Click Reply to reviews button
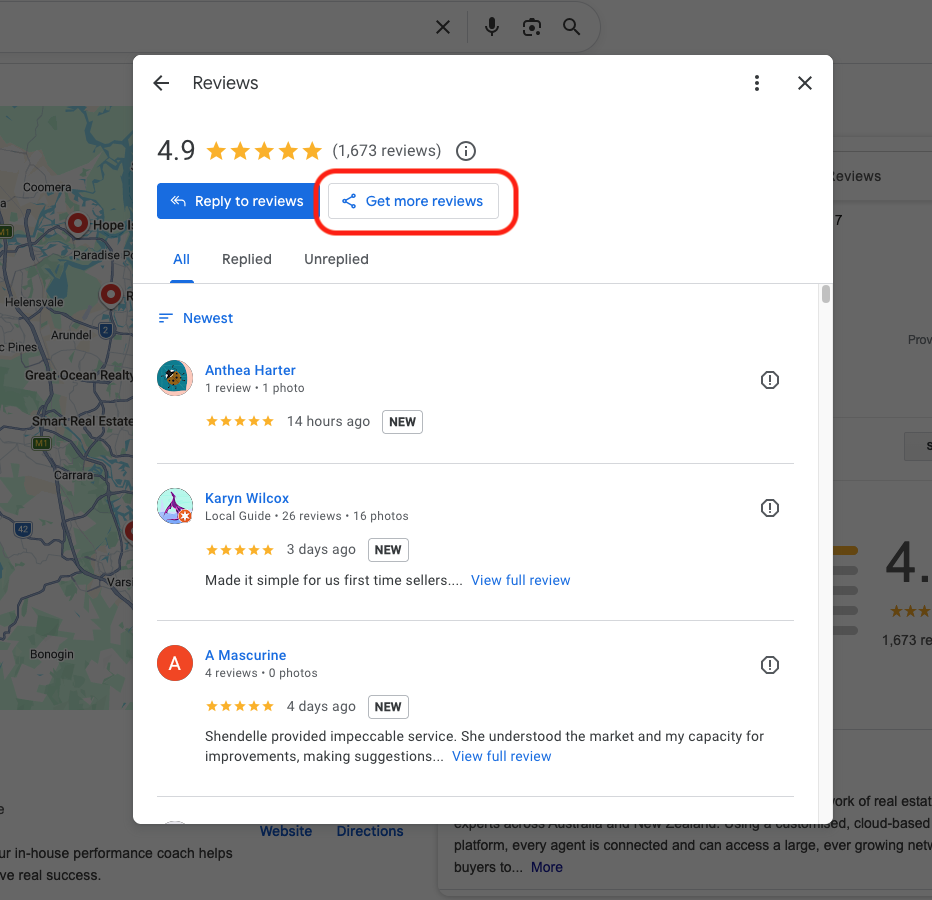 pyautogui.click(x=238, y=201)
